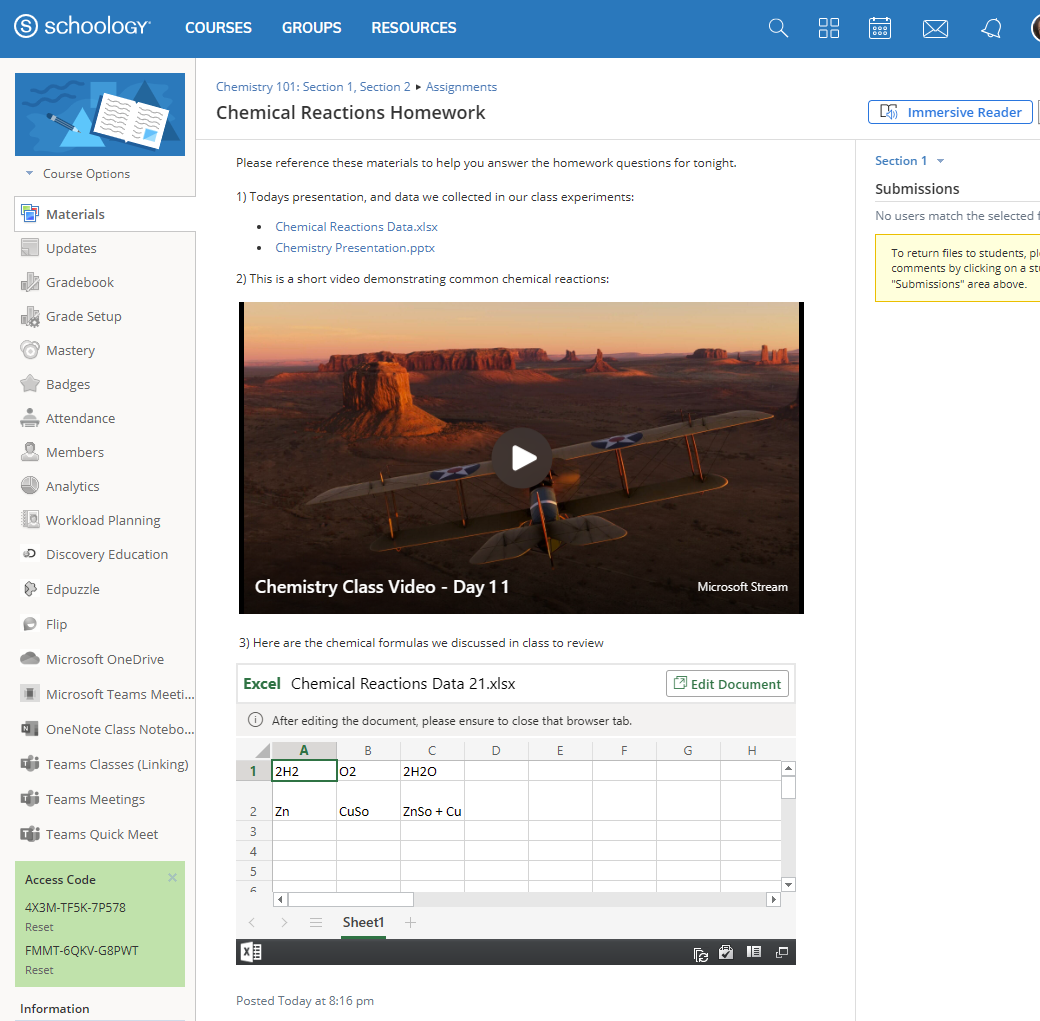The width and height of the screenshot is (1040, 1021).
Task: Click the Assignments breadcrumb link
Action: pos(461,87)
